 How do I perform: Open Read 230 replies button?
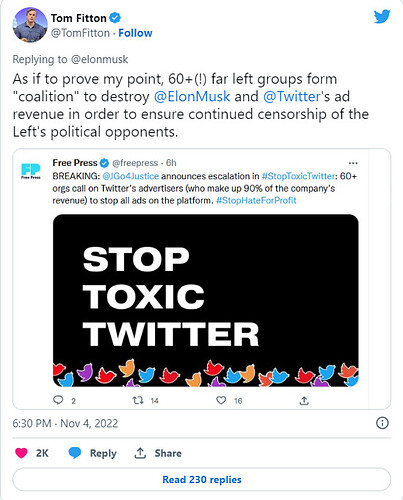click(202, 479)
